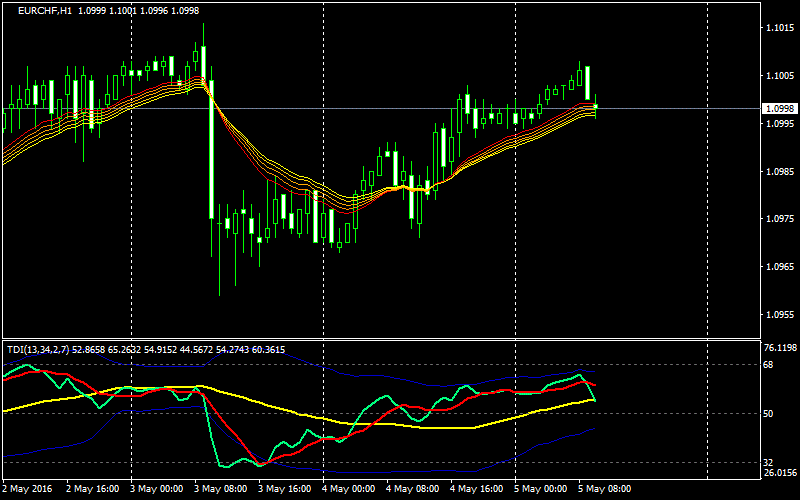Select the TDI(13,34,2,7) indicator label
800x500 pixels.
tap(38, 349)
